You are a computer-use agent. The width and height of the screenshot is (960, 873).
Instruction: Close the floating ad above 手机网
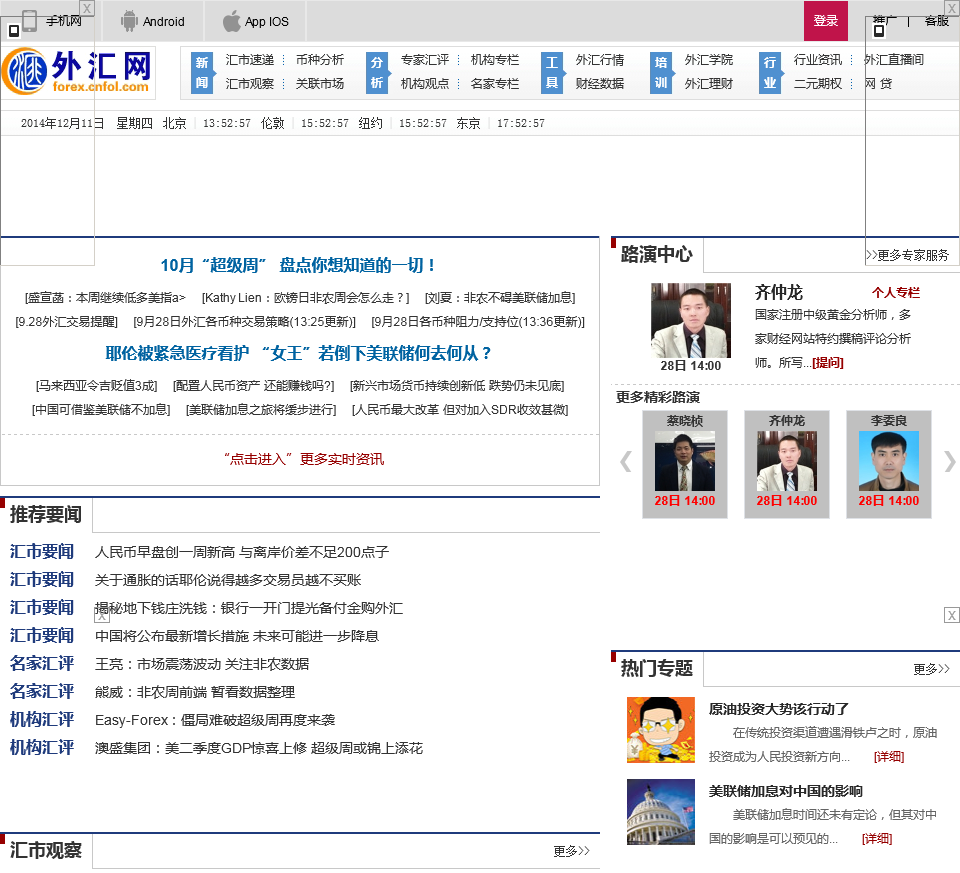(x=87, y=9)
